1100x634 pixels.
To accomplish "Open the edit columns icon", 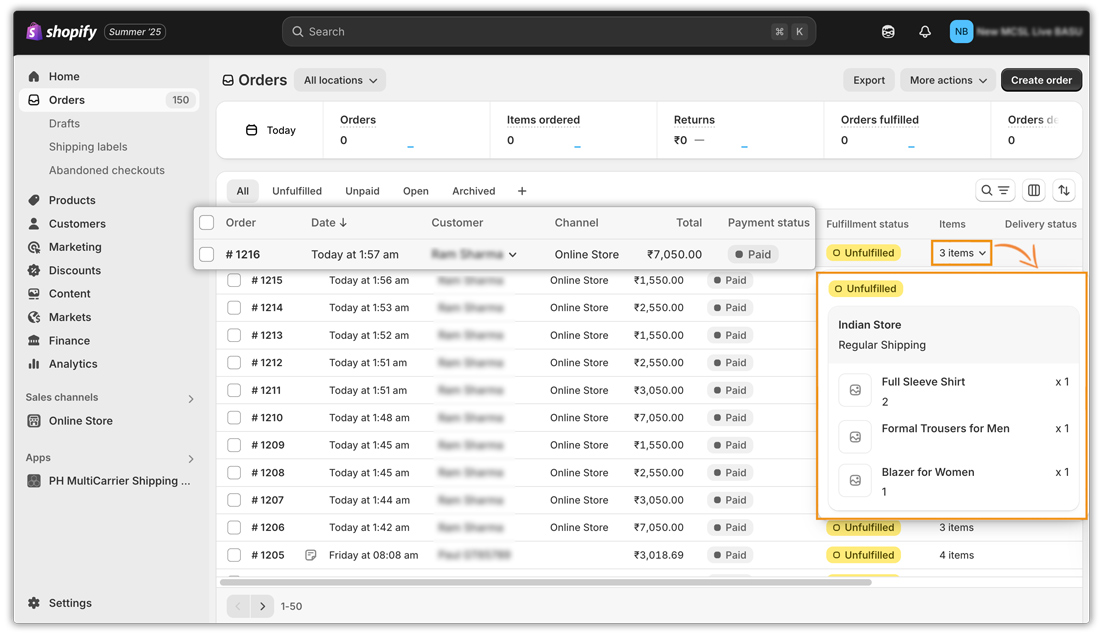I will (x=1033, y=190).
